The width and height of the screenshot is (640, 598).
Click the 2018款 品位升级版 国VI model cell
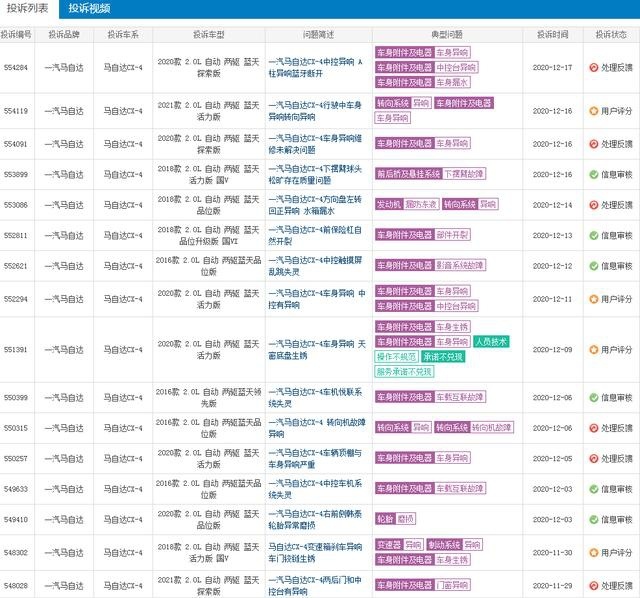pos(209,236)
